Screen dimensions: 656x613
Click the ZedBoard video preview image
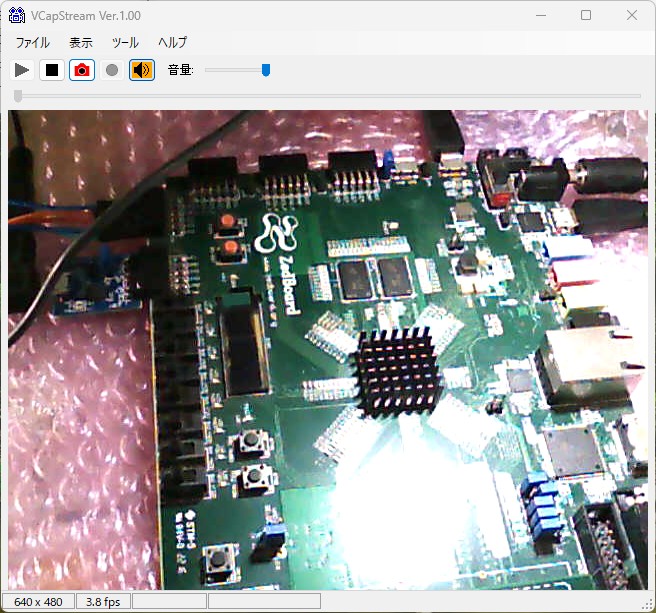328,350
